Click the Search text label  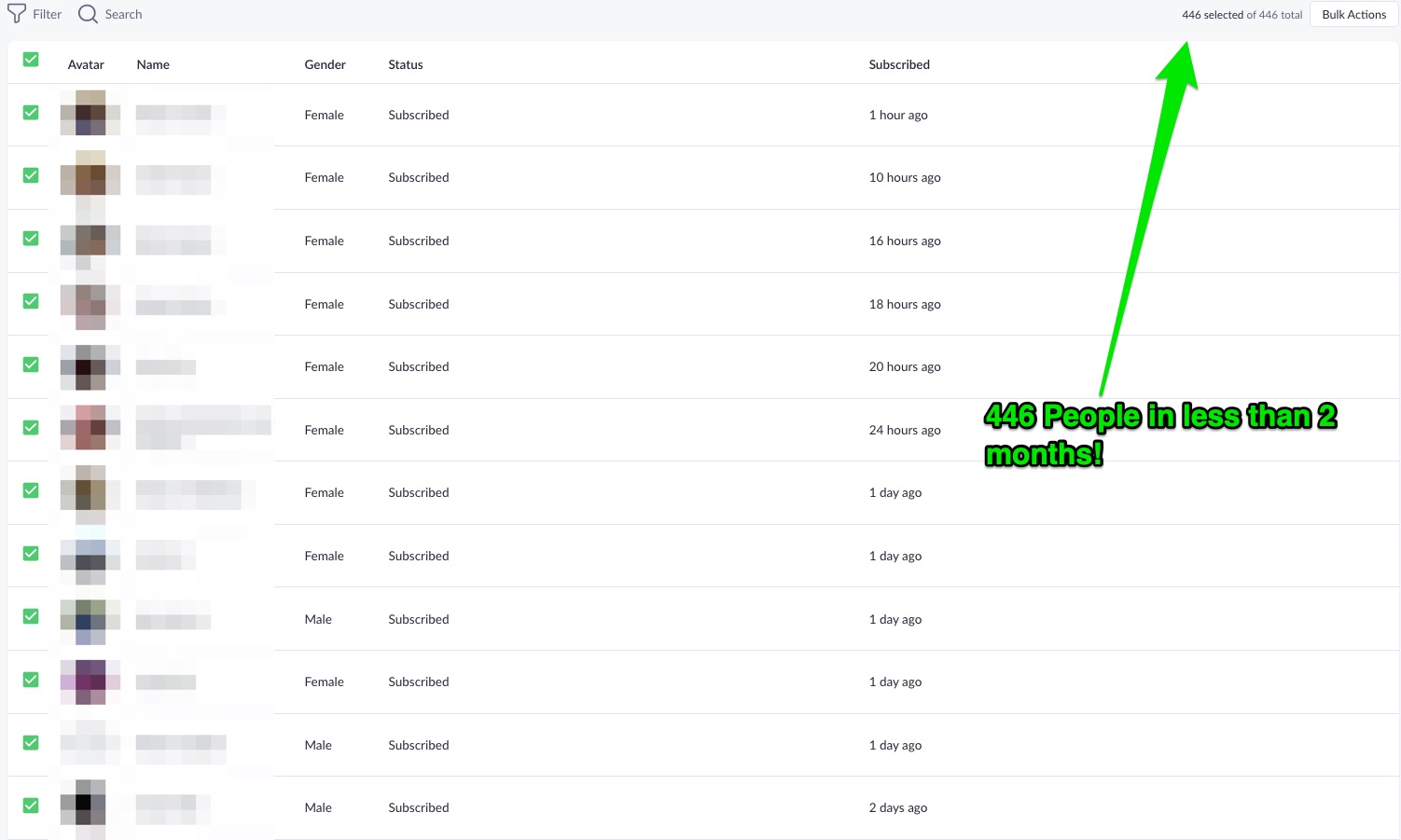click(x=123, y=14)
